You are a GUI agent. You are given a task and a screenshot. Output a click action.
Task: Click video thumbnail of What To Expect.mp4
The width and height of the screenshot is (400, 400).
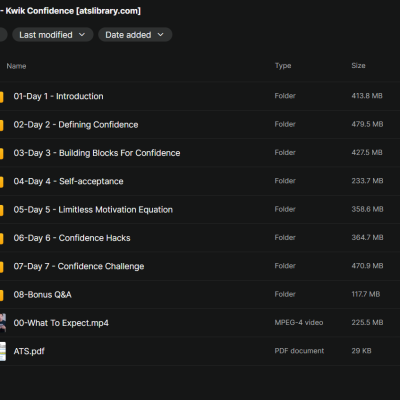[x=3, y=323]
